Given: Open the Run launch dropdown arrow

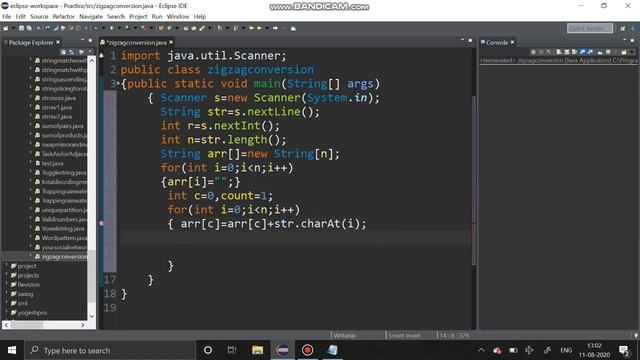Looking at the screenshot, I should tap(120, 28).
